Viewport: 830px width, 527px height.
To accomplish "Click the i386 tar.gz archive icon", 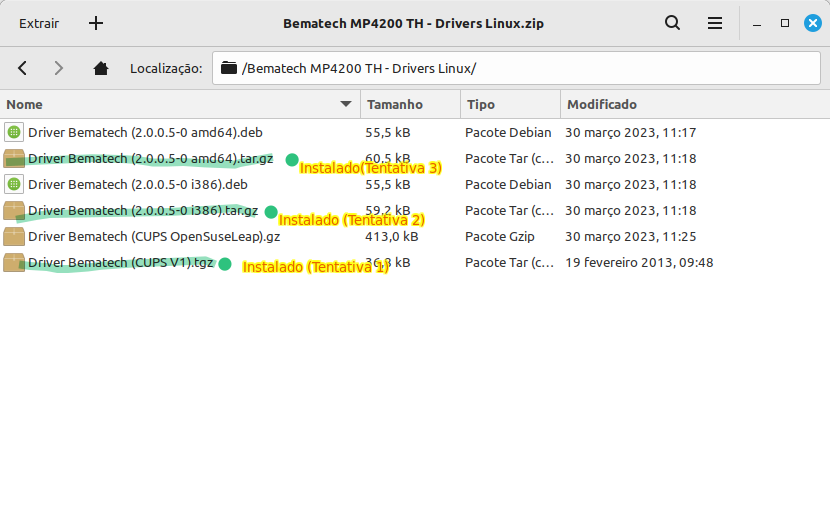I will point(14,210).
